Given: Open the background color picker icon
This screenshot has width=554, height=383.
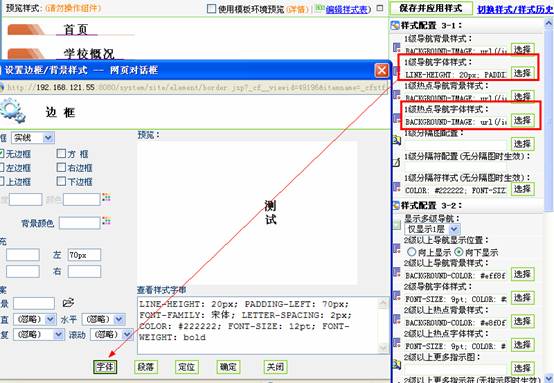Looking at the screenshot, I should coord(106,221).
